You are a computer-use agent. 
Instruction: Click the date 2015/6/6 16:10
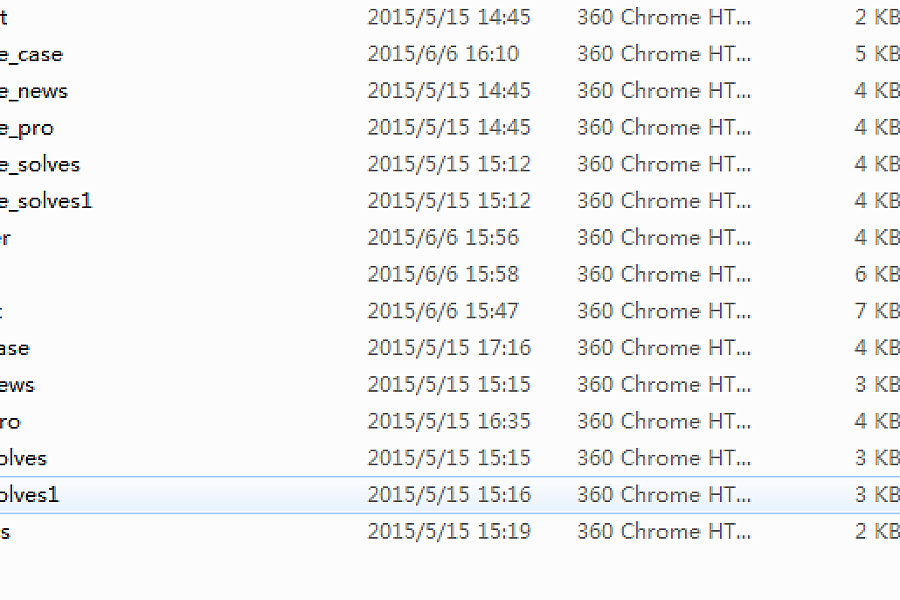coord(443,54)
